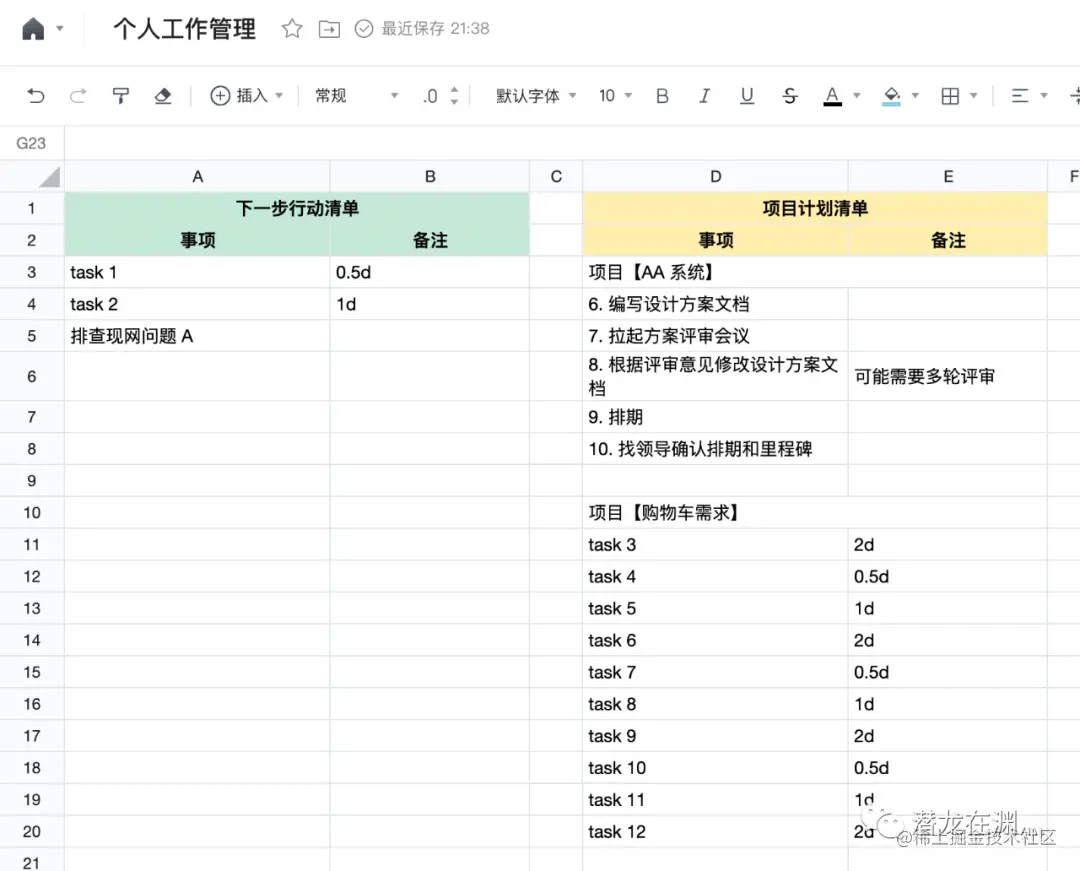The image size is (1080, 871).
Task: Toggle bold formatting
Action: pos(662,96)
